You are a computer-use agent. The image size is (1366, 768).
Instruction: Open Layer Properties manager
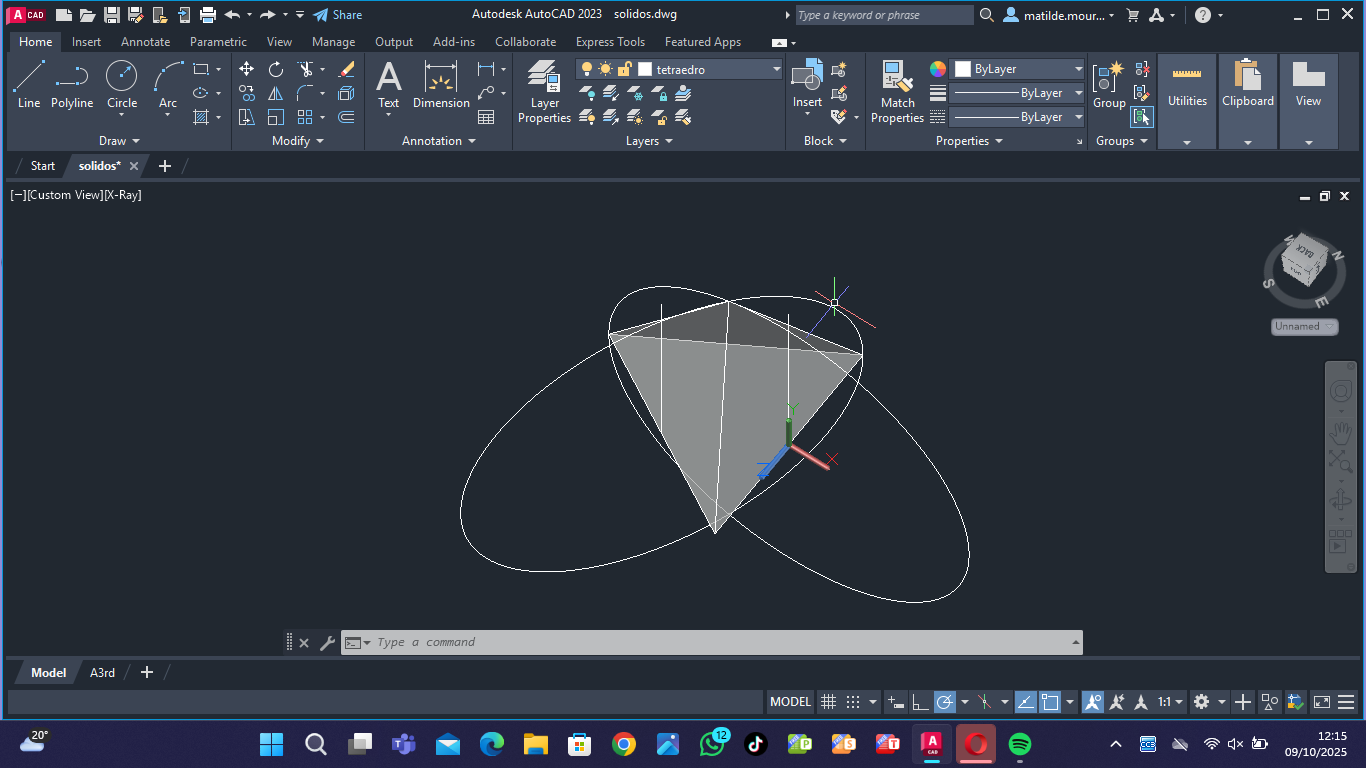[x=544, y=91]
